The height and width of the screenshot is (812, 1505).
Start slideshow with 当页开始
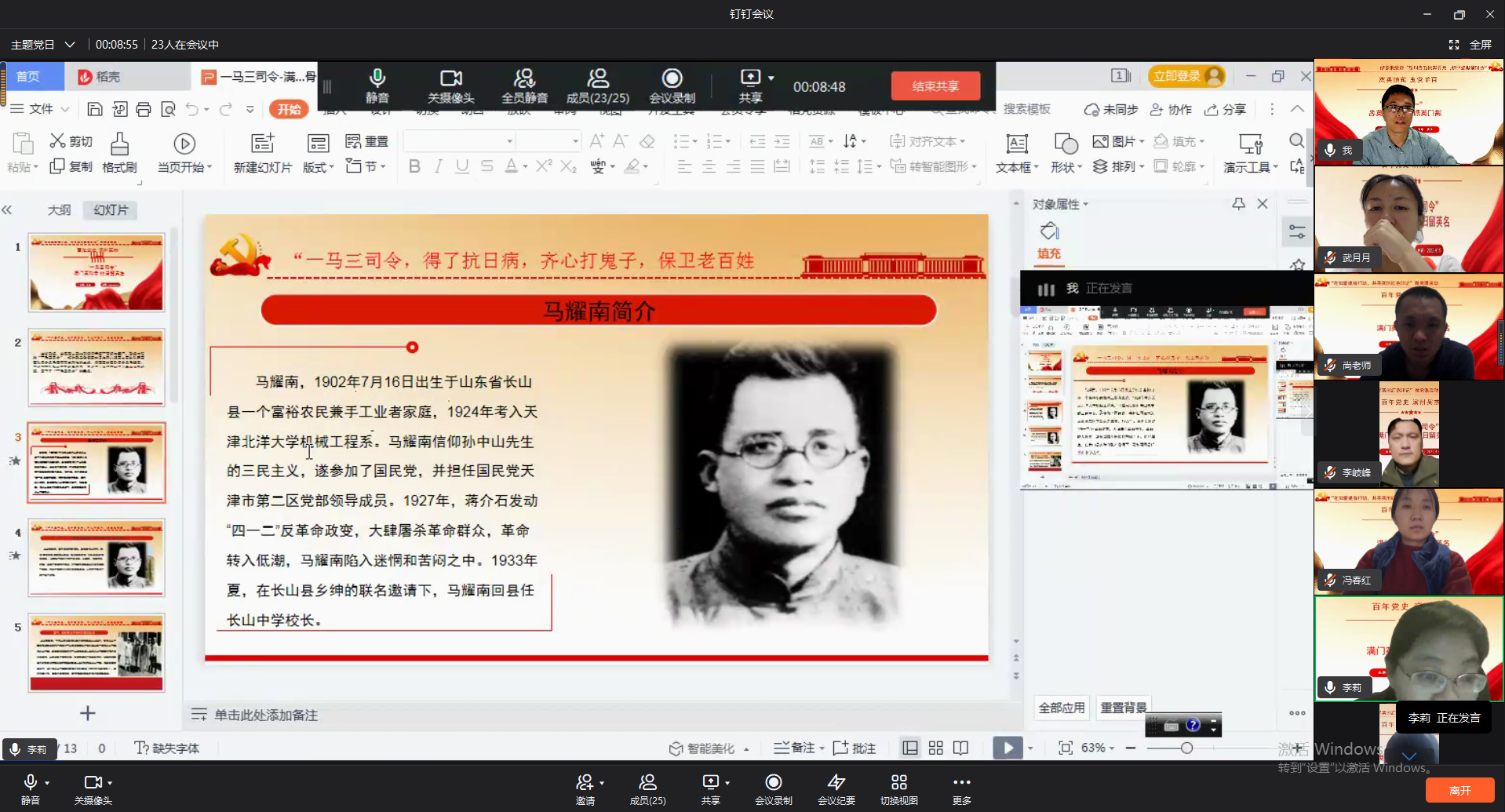184,153
